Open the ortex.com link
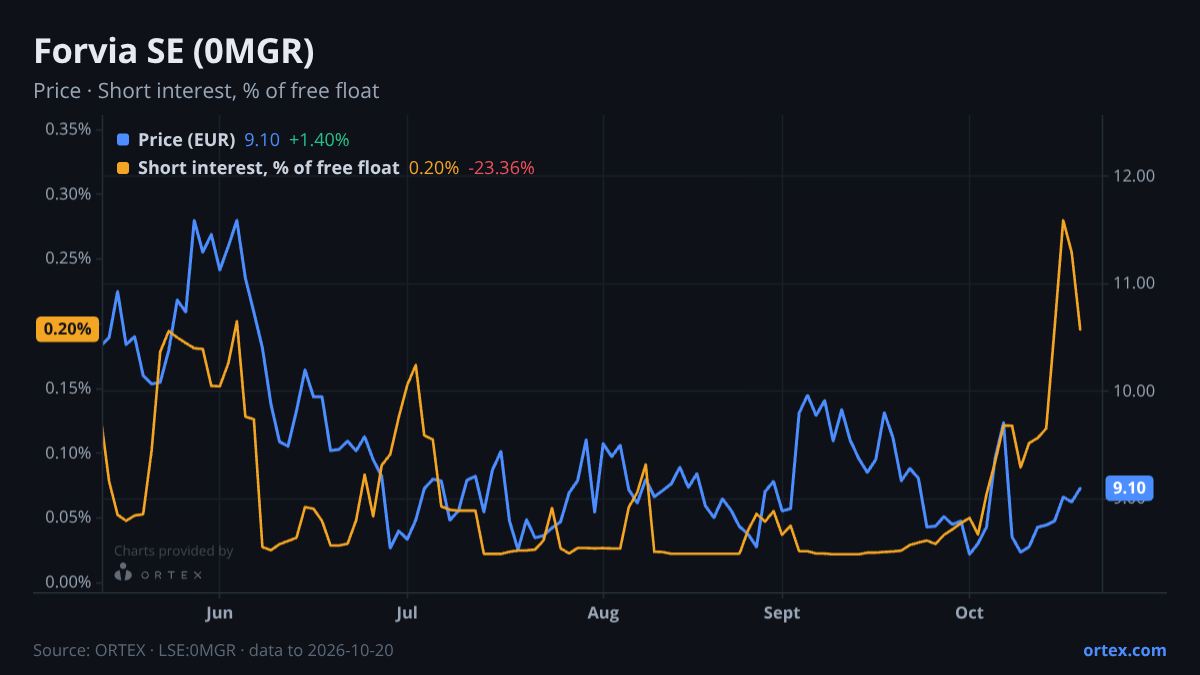 (1125, 650)
